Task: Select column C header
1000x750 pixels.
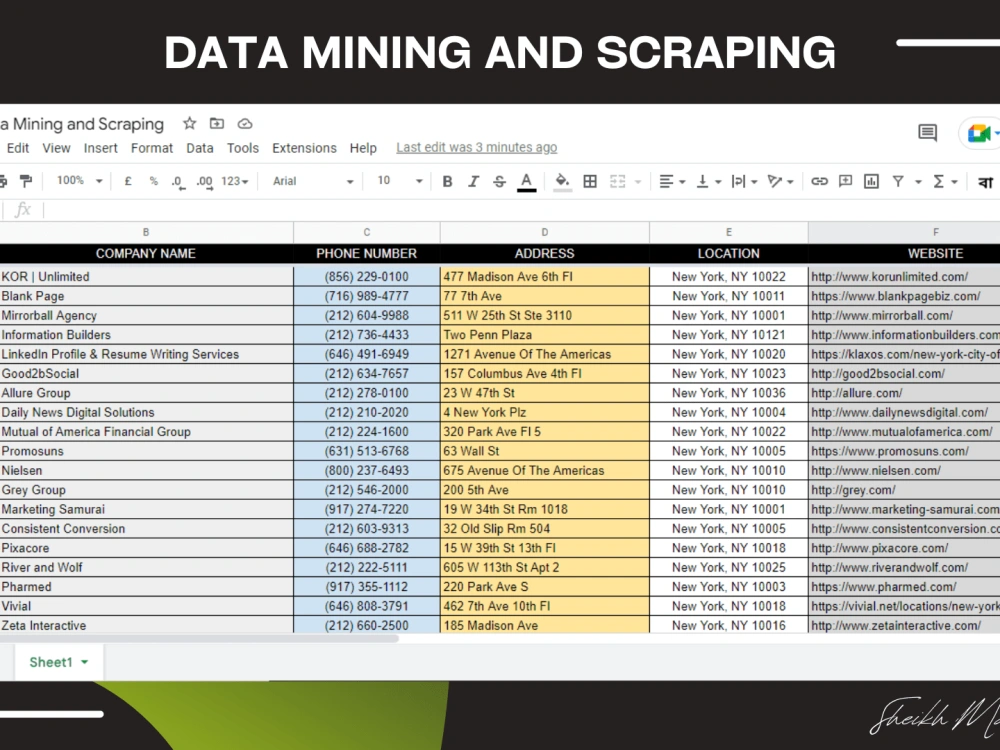Action: (x=367, y=232)
